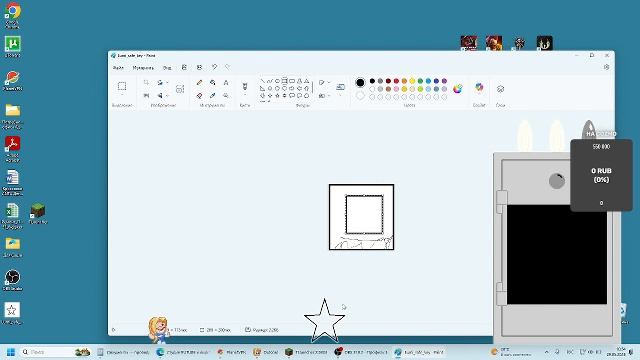Pick the orange swatch in top row
Screen dimensions: 640x360
(x=404, y=81)
